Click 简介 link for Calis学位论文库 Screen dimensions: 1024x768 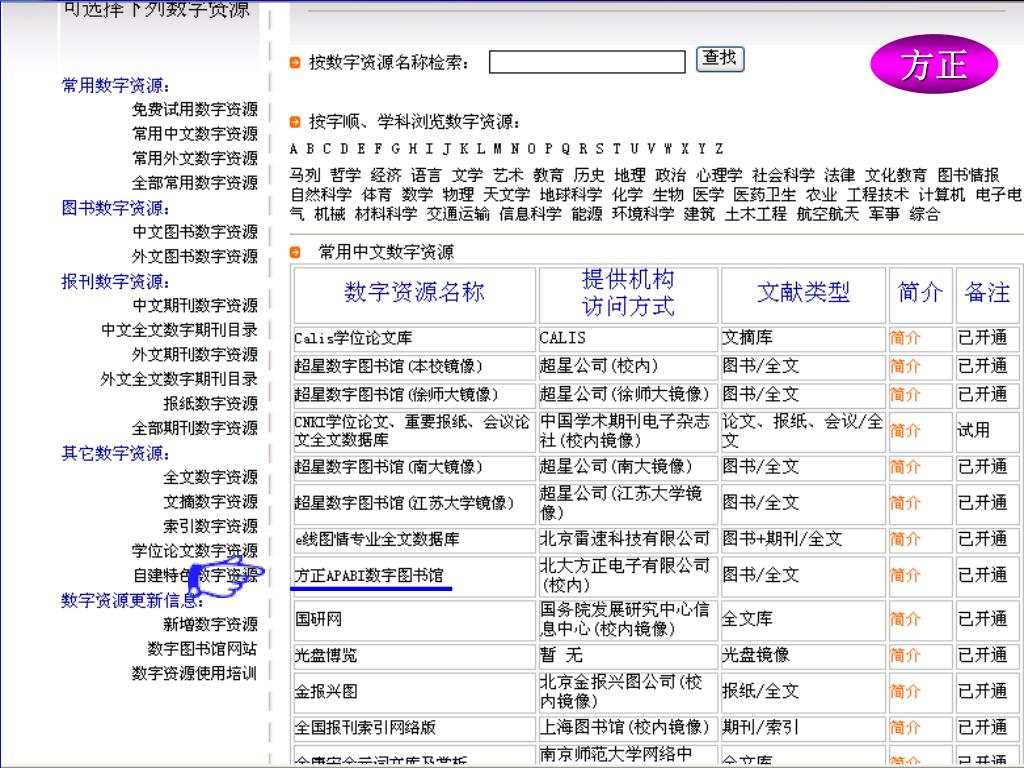coord(905,338)
